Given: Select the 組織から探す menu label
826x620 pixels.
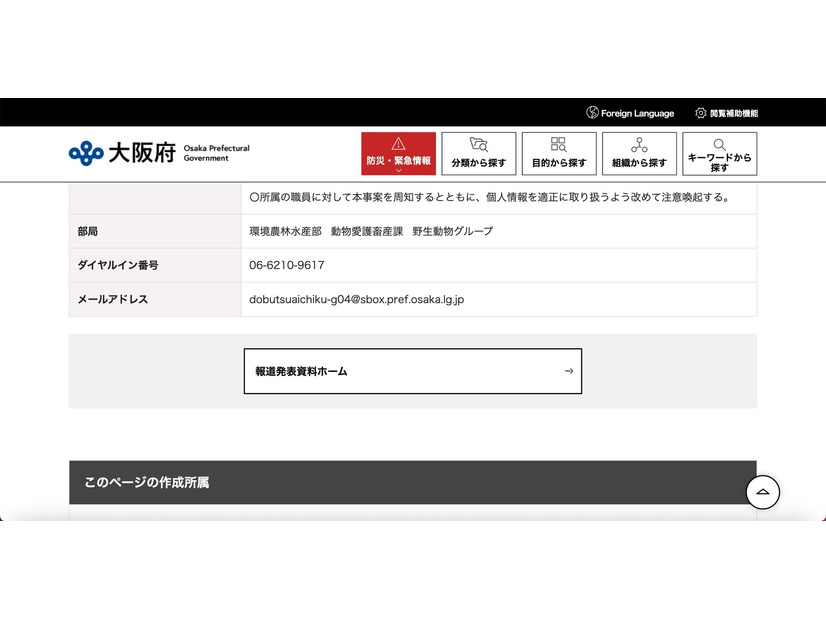Looking at the screenshot, I should (x=639, y=163).
